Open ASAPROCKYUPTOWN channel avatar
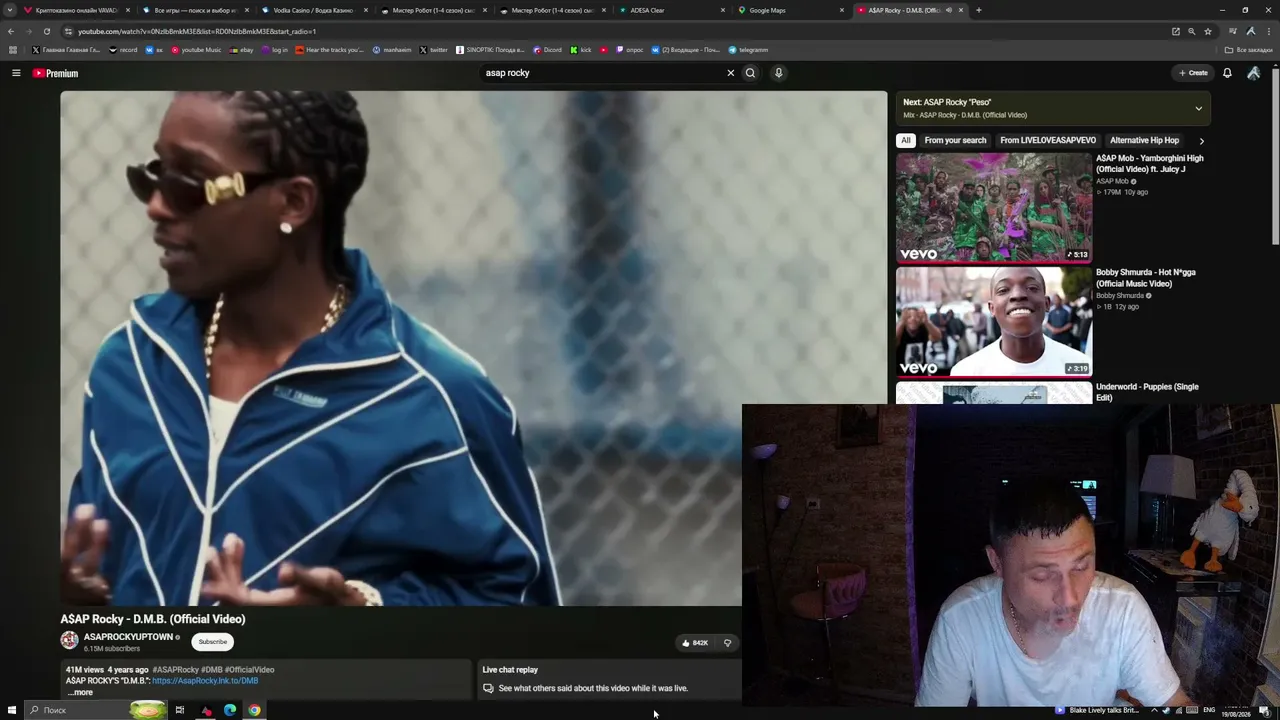 (69, 641)
